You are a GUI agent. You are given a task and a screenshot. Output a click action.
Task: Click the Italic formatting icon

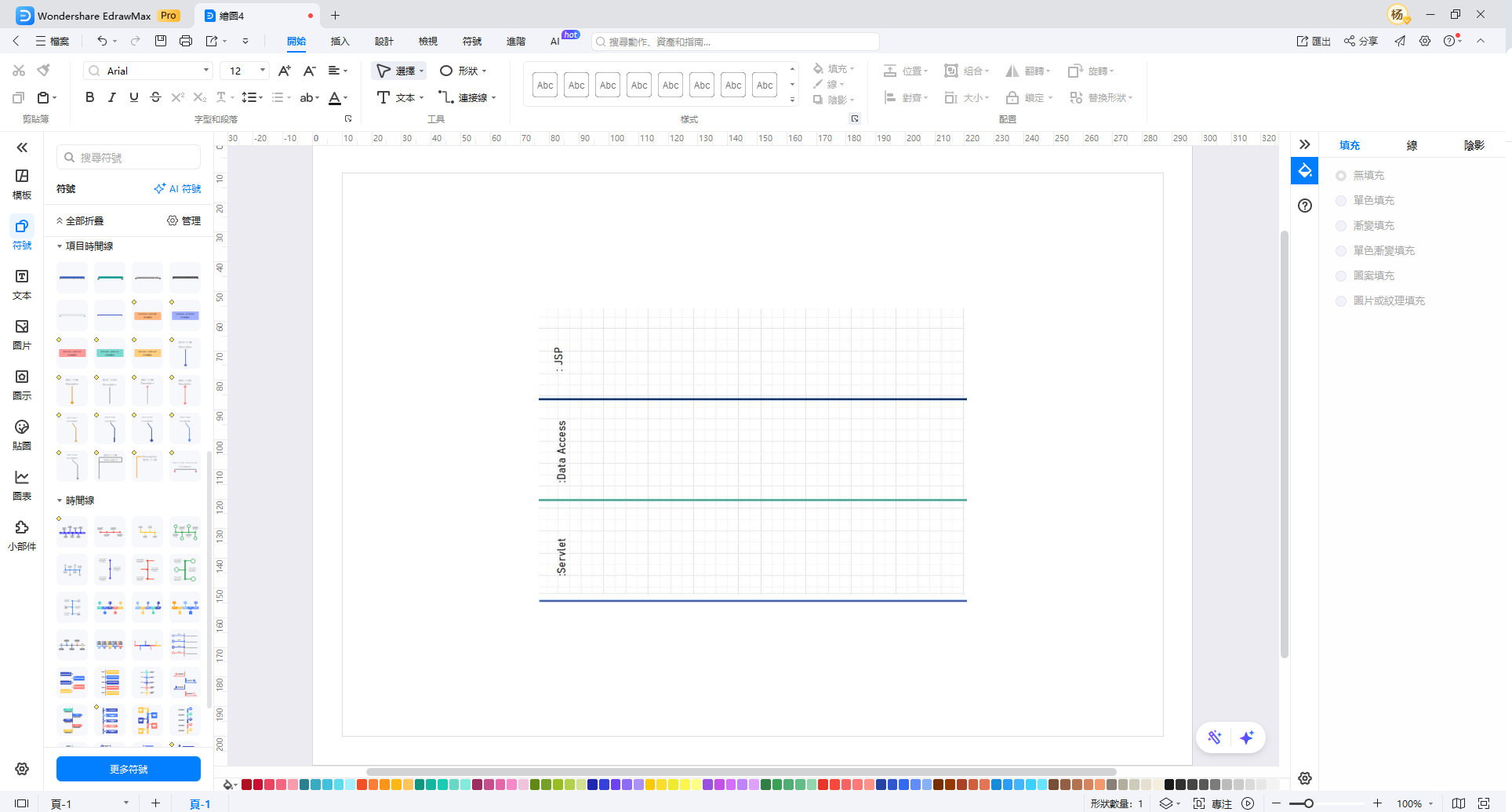coord(112,97)
